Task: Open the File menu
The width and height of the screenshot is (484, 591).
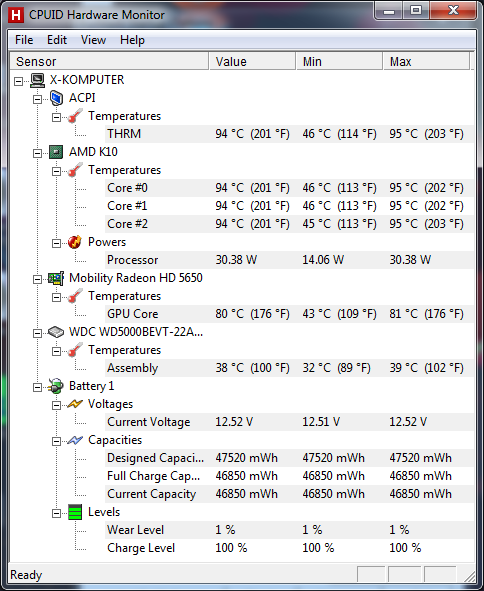Action: coord(24,40)
